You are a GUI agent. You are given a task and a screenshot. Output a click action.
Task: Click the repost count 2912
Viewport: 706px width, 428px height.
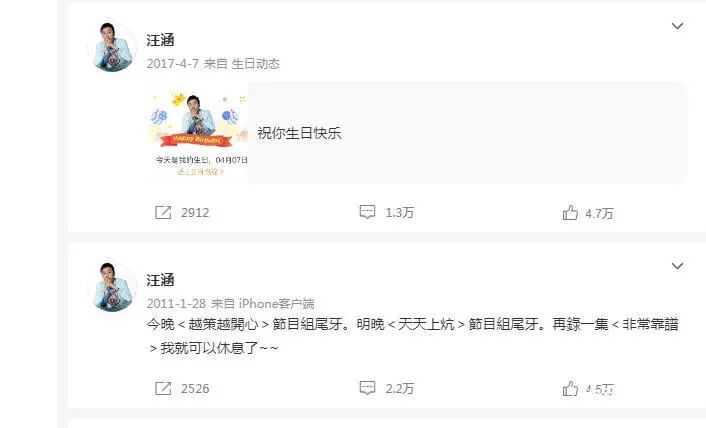pyautogui.click(x=195, y=212)
